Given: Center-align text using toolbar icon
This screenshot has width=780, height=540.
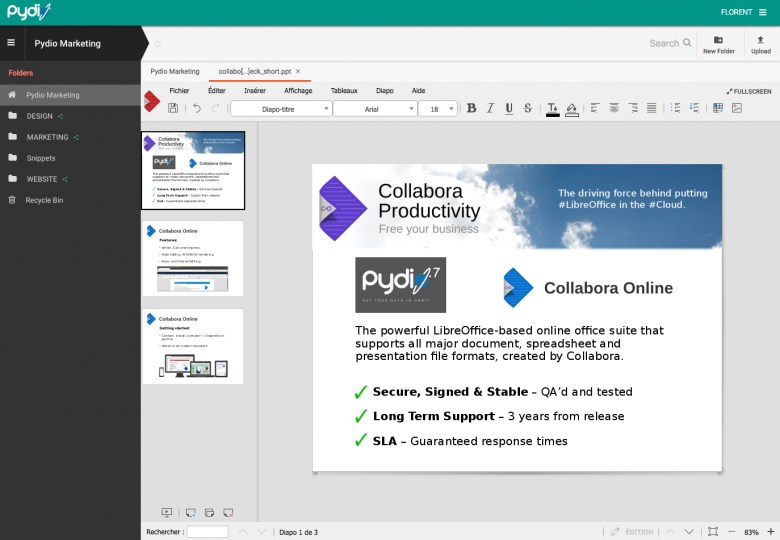Looking at the screenshot, I should click(x=614, y=108).
